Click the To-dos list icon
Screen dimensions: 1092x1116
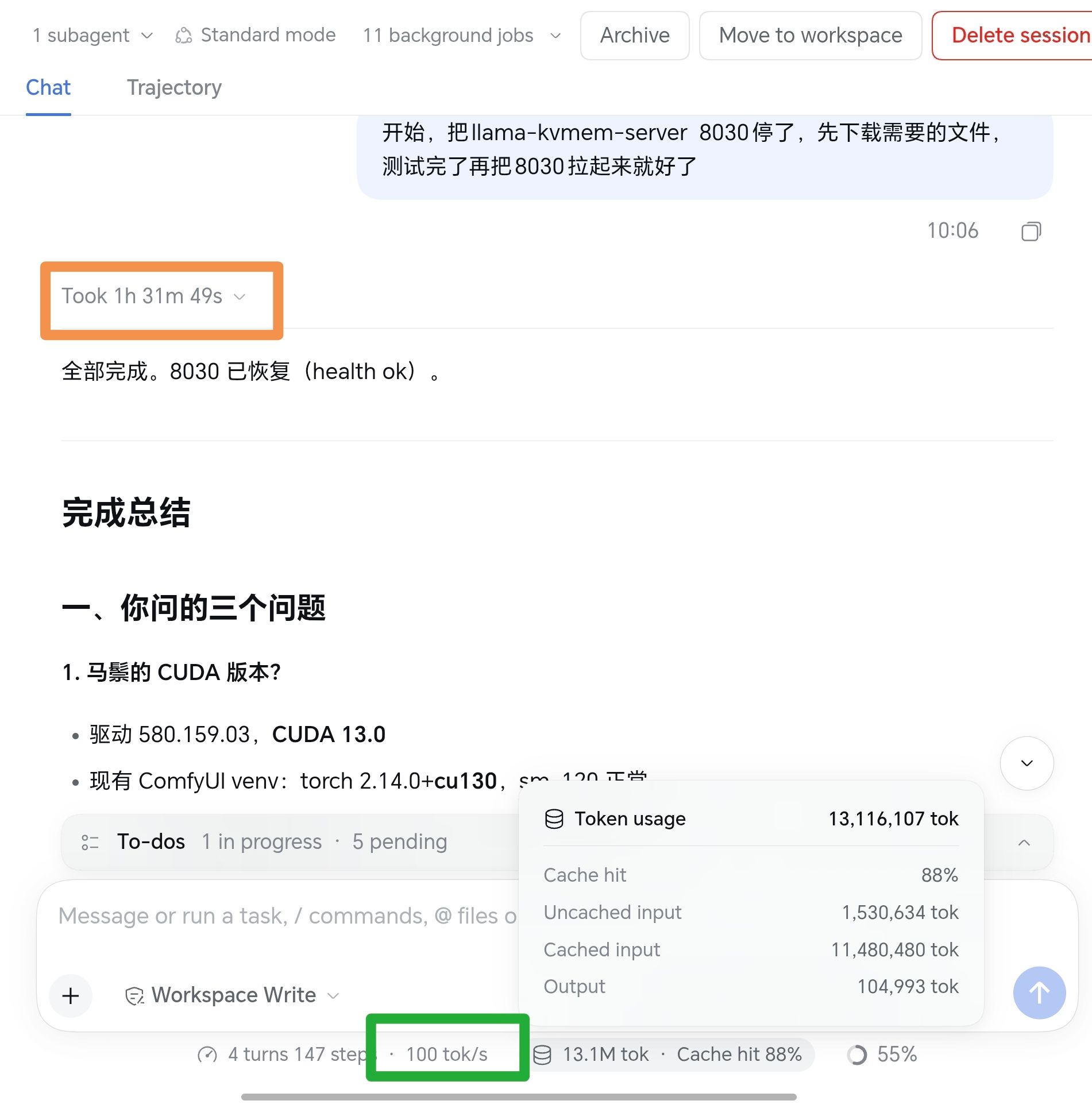(x=90, y=842)
